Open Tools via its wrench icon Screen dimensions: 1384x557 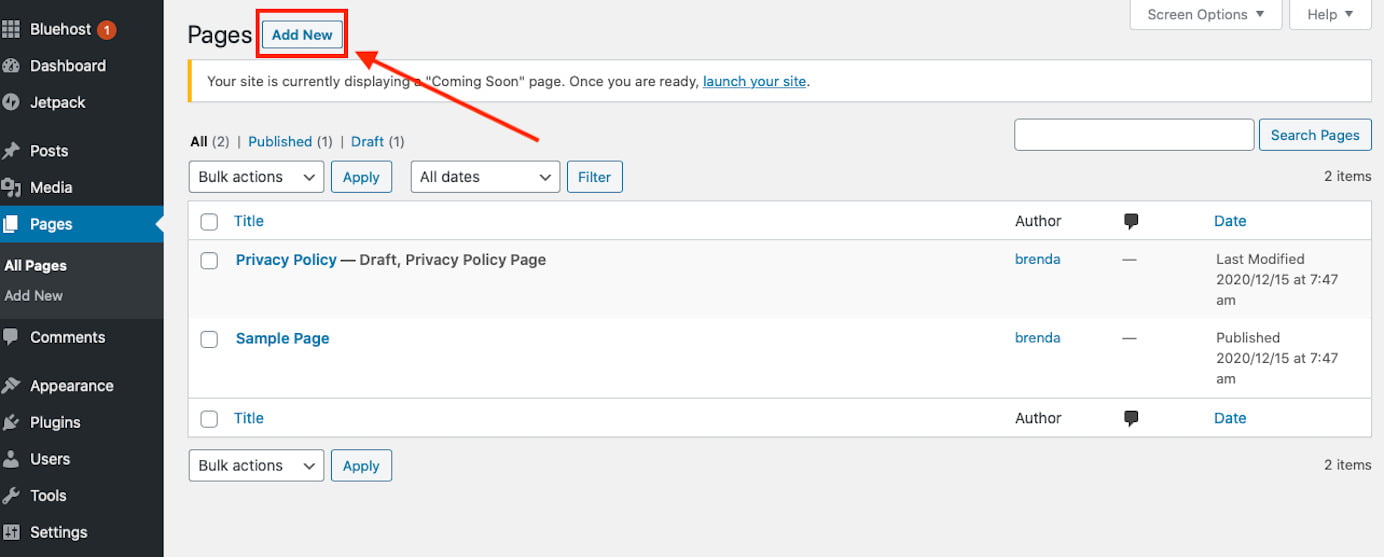coord(11,495)
